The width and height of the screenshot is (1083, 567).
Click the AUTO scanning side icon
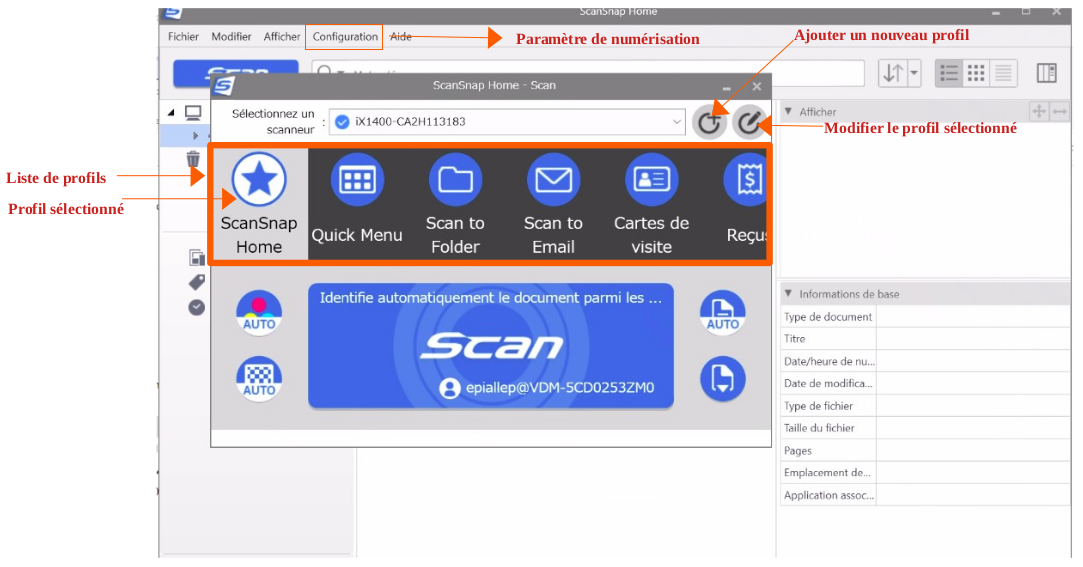click(x=722, y=313)
